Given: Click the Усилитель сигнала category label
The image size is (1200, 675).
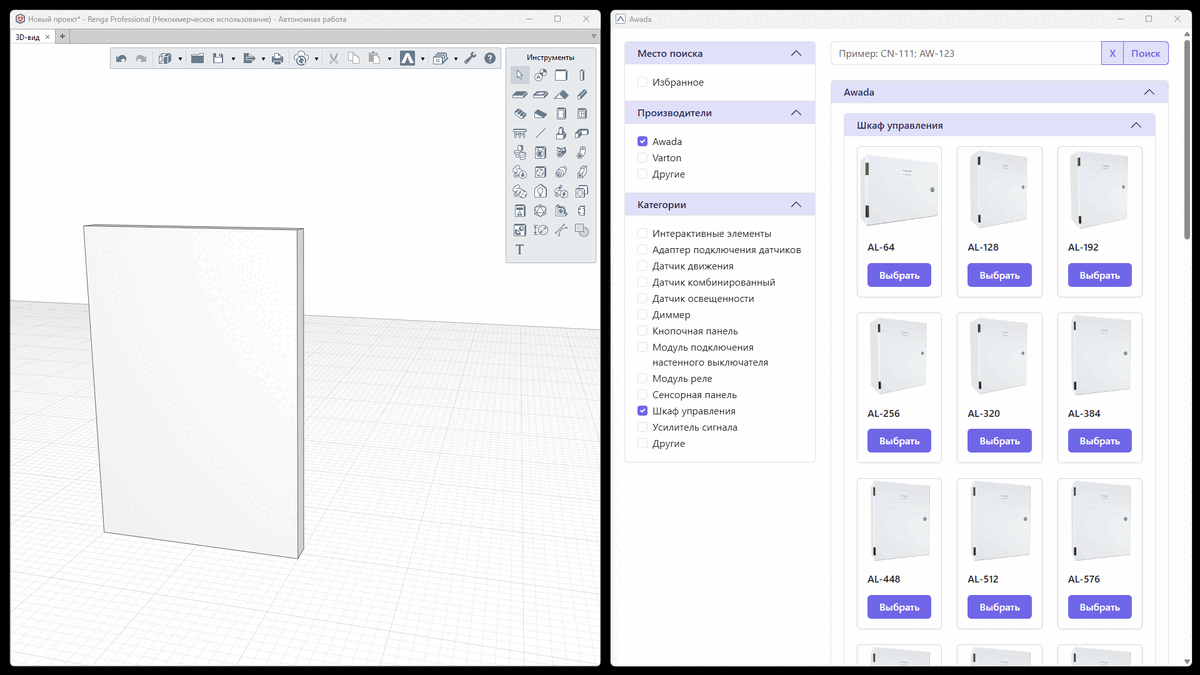Looking at the screenshot, I should tap(695, 427).
